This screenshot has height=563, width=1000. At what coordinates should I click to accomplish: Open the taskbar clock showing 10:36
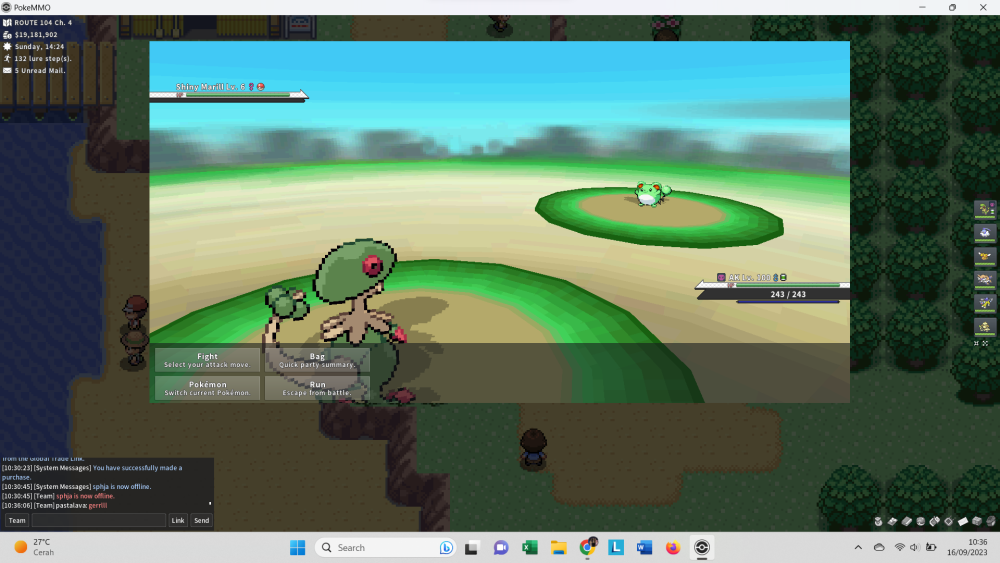(969, 547)
